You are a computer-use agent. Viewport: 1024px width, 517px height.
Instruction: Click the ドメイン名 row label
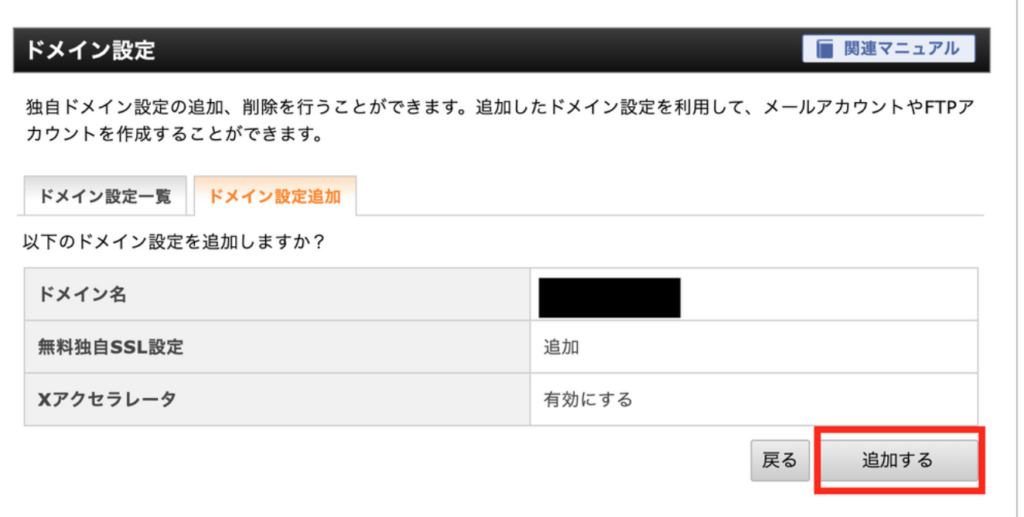pyautogui.click(x=82, y=294)
